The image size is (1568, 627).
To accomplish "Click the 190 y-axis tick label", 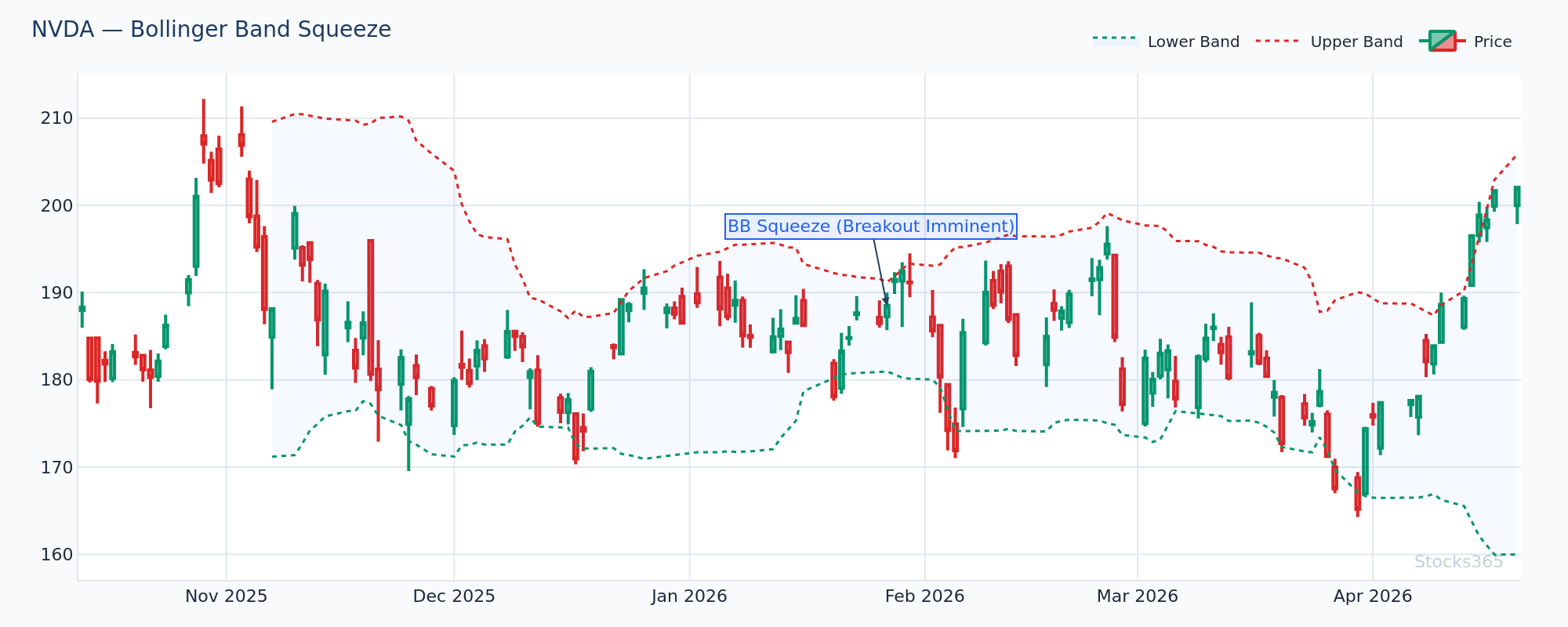I will point(56,293).
